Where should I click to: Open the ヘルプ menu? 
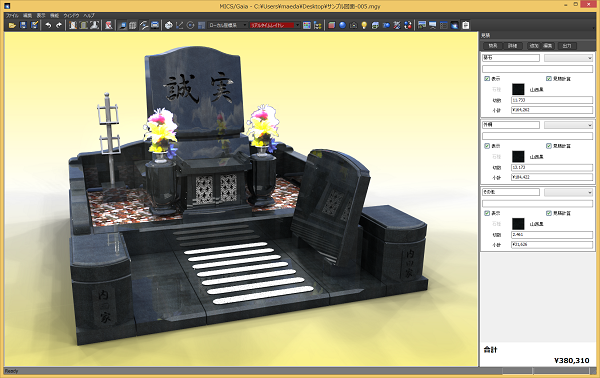click(89, 16)
